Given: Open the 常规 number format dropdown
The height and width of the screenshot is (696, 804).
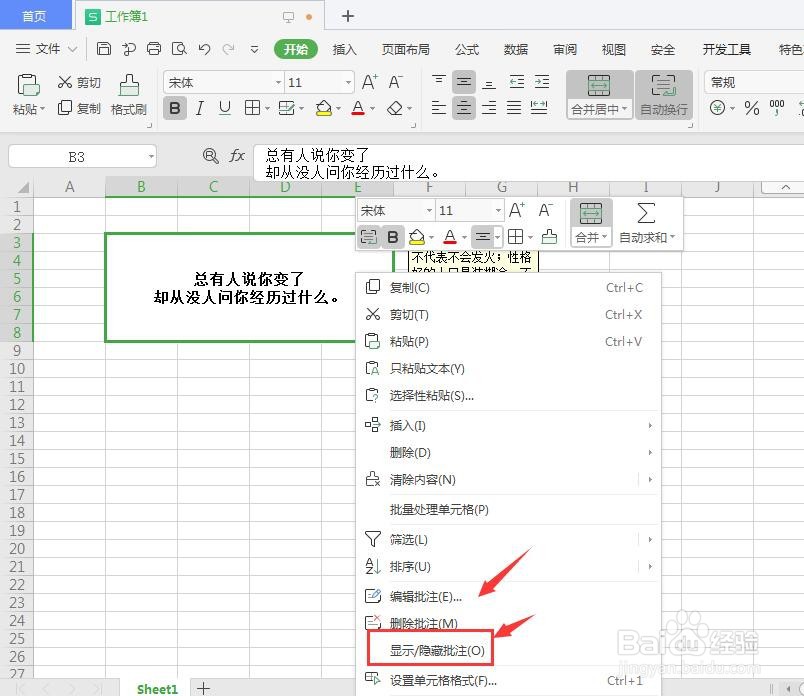Looking at the screenshot, I should coord(754,83).
